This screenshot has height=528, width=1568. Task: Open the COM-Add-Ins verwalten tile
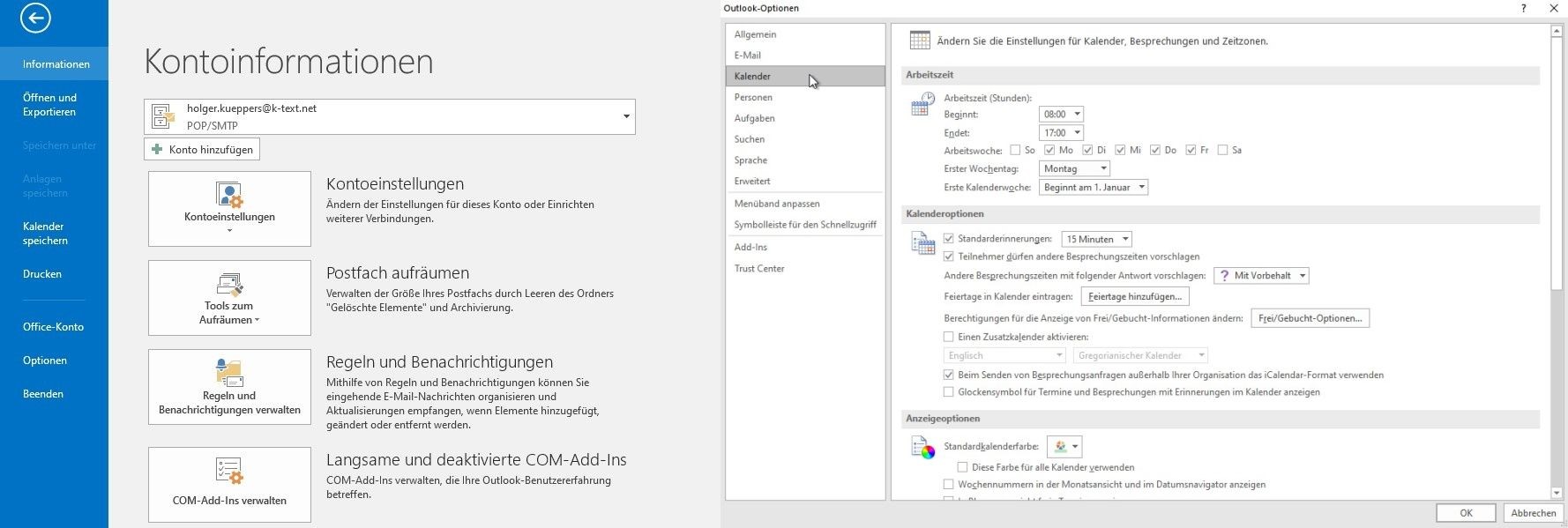pyautogui.click(x=229, y=485)
